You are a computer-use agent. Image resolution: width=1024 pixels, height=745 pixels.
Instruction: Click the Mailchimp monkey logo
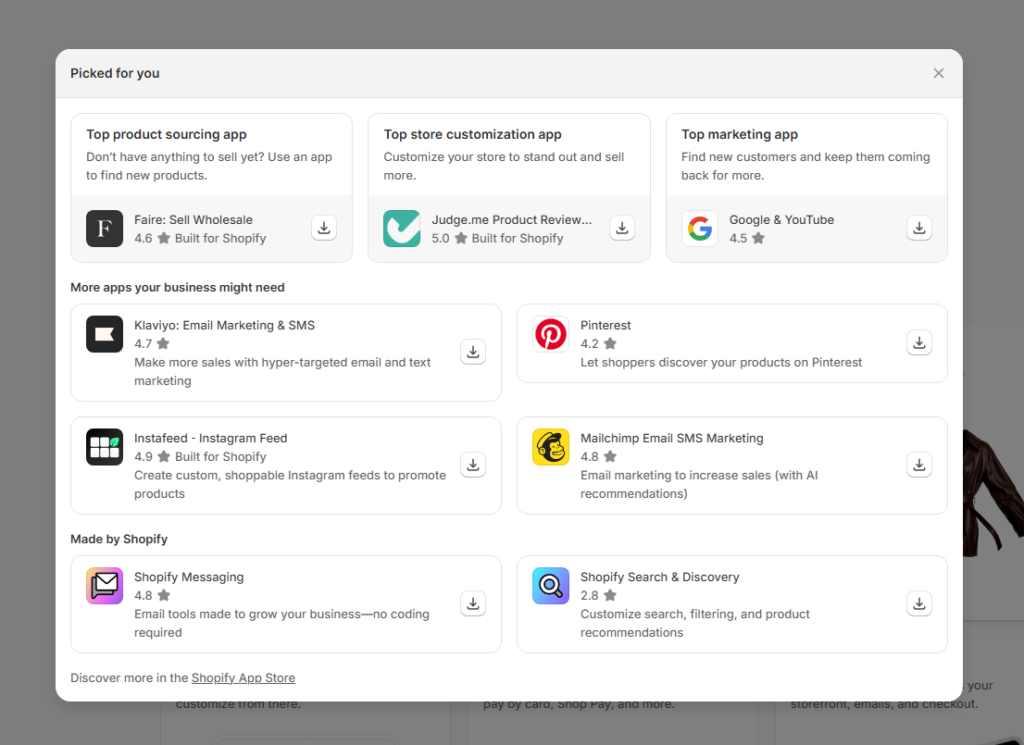pos(551,447)
